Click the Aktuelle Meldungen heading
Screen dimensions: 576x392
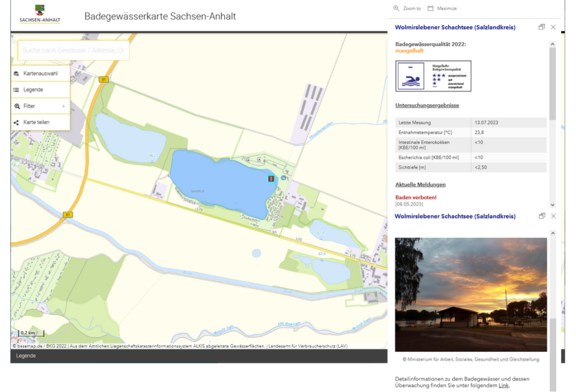tap(420, 184)
